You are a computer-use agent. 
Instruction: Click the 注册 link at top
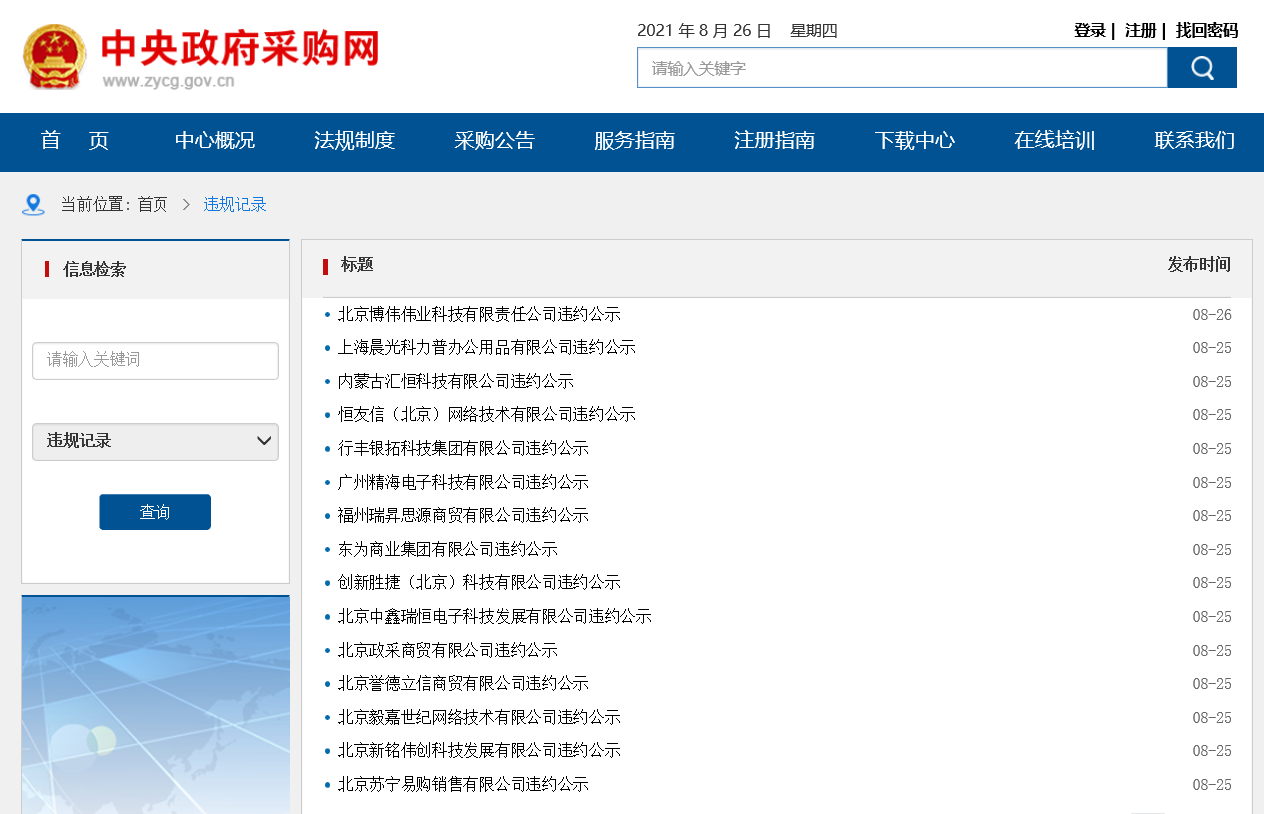point(1141,31)
